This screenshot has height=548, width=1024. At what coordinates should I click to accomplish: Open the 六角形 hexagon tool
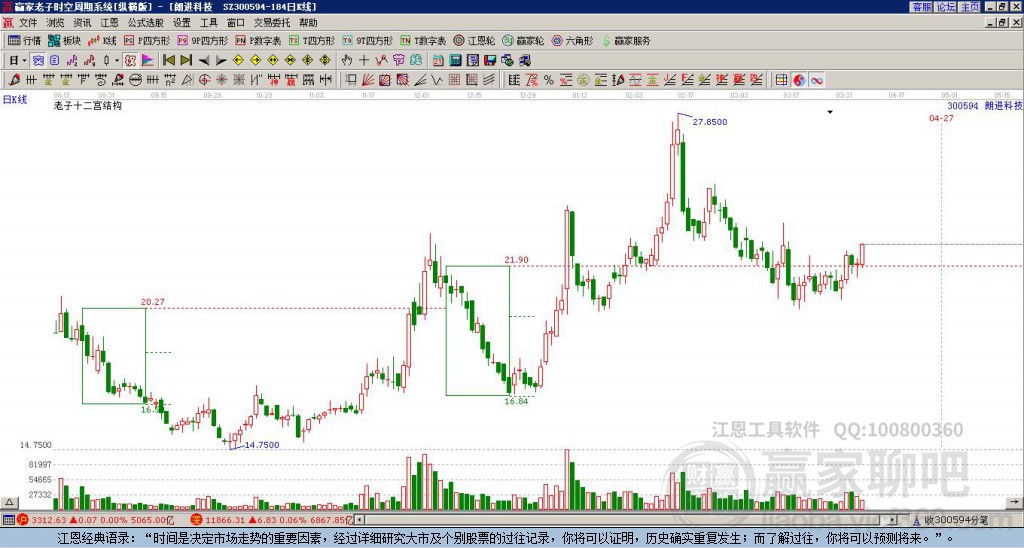click(572, 40)
